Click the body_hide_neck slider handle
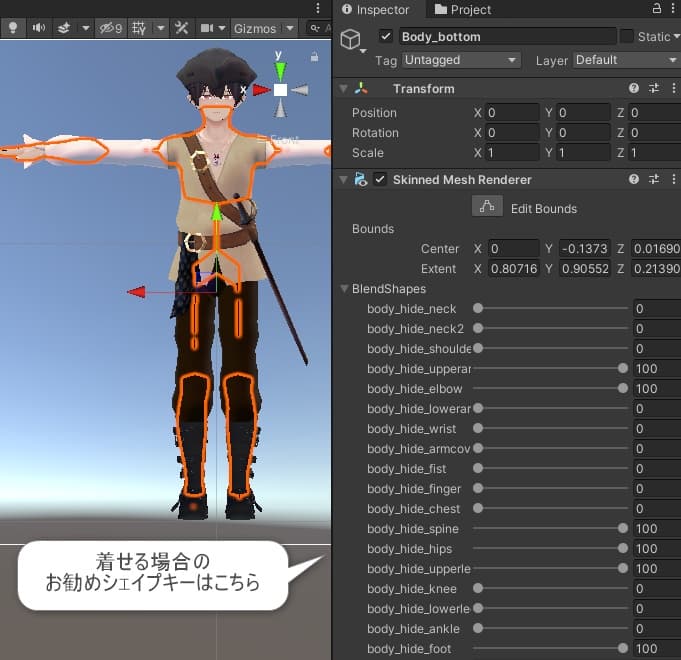Image resolution: width=681 pixels, height=660 pixels. 478,309
